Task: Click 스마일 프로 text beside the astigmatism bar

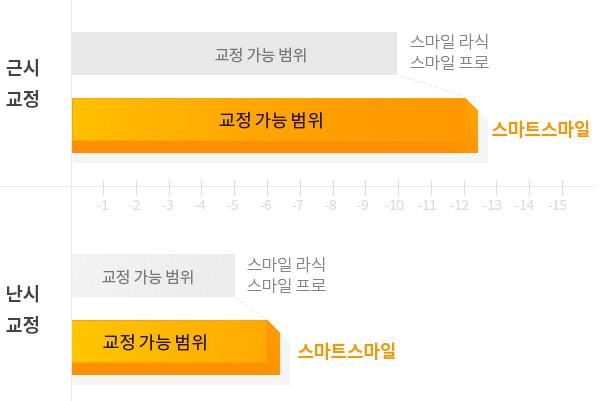Action: pyautogui.click(x=286, y=285)
